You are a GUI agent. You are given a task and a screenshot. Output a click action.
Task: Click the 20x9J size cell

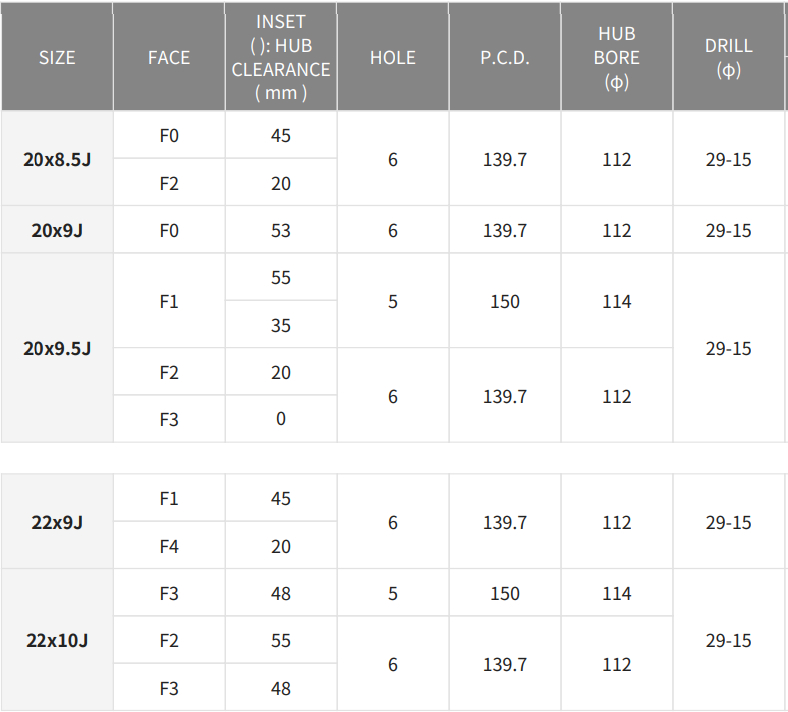57,230
